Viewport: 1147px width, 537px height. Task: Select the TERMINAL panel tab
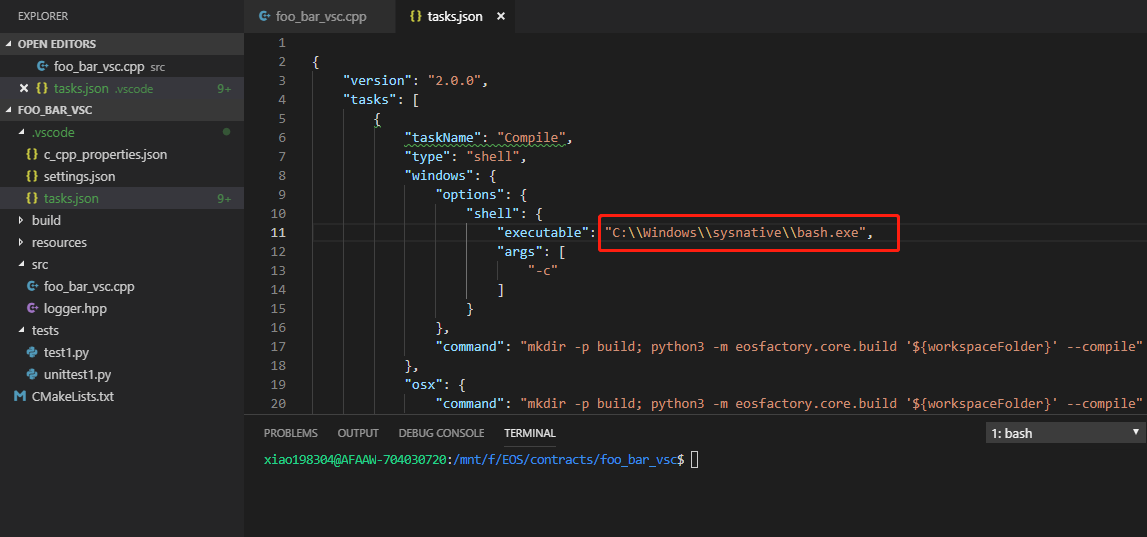click(x=530, y=432)
